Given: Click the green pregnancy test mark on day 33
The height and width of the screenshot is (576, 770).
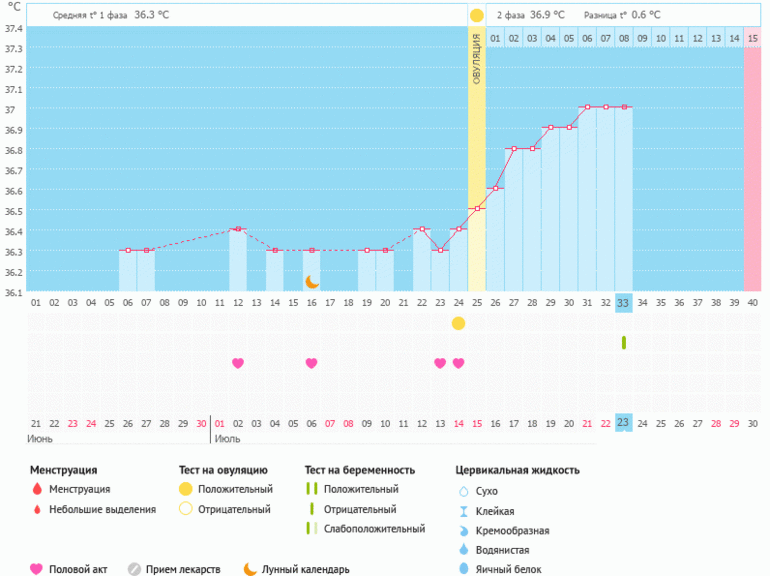Looking at the screenshot, I should (x=623, y=343).
